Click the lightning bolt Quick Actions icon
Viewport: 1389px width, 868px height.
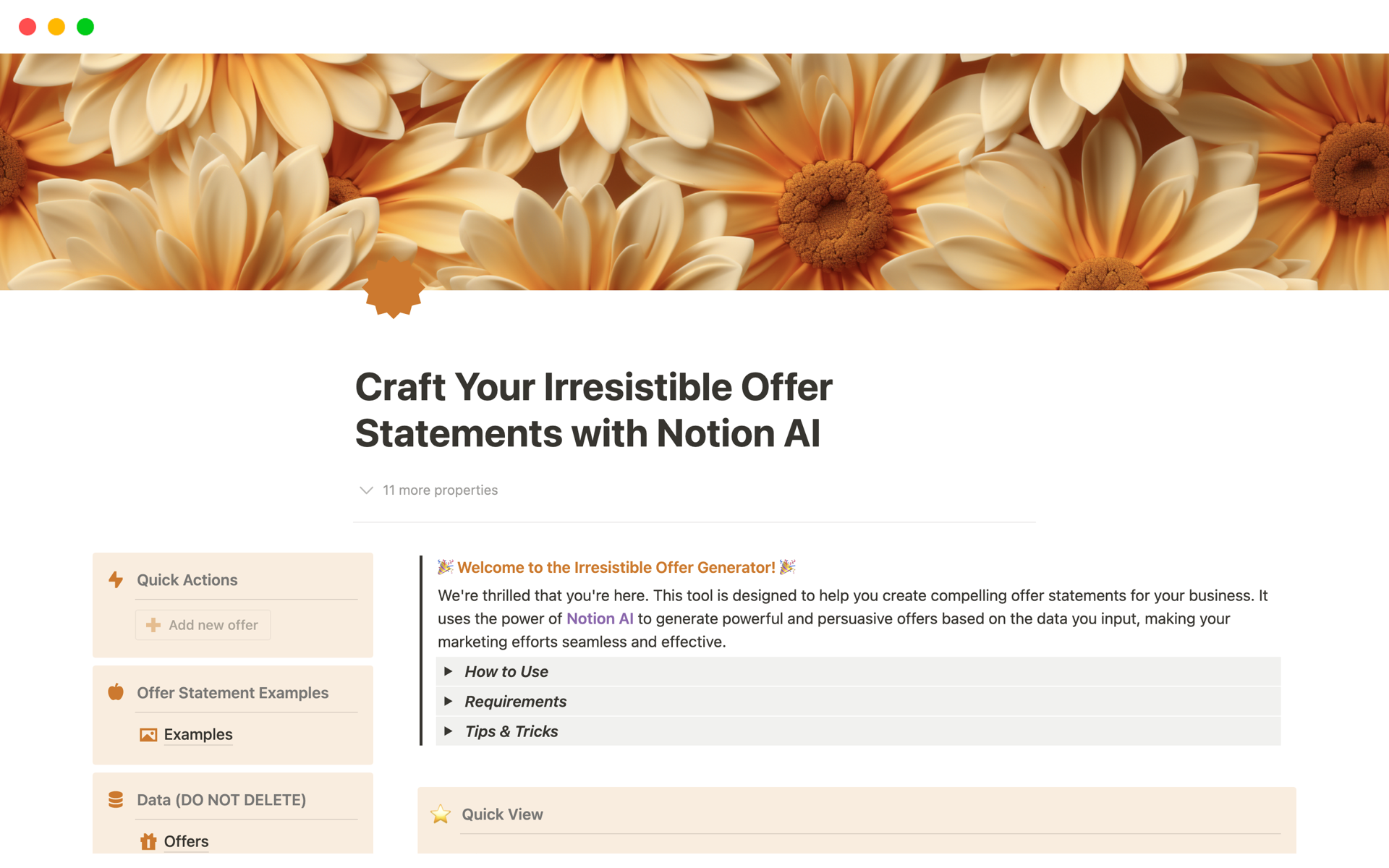click(116, 579)
